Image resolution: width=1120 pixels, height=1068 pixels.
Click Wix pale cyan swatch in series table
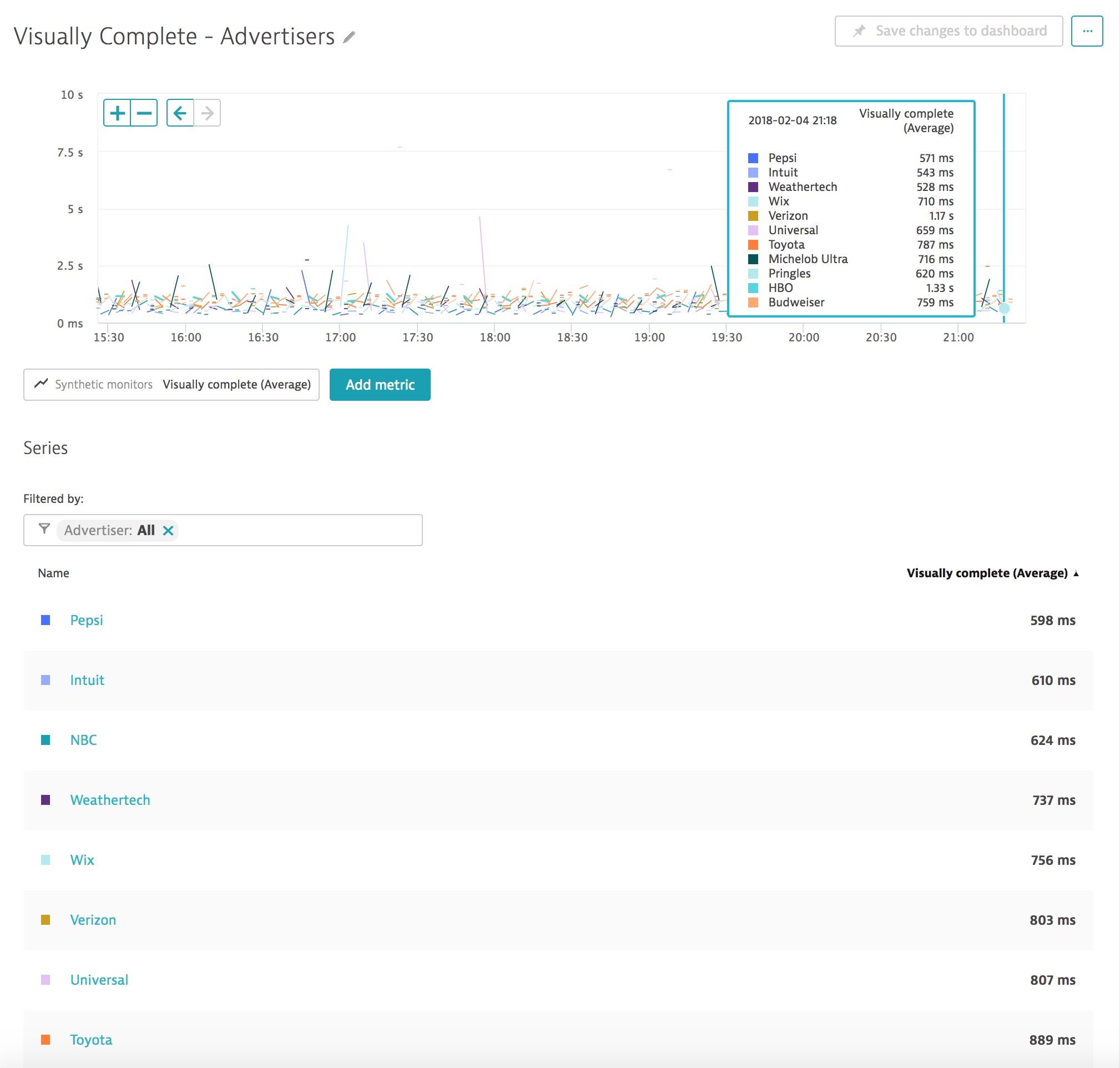[x=46, y=860]
